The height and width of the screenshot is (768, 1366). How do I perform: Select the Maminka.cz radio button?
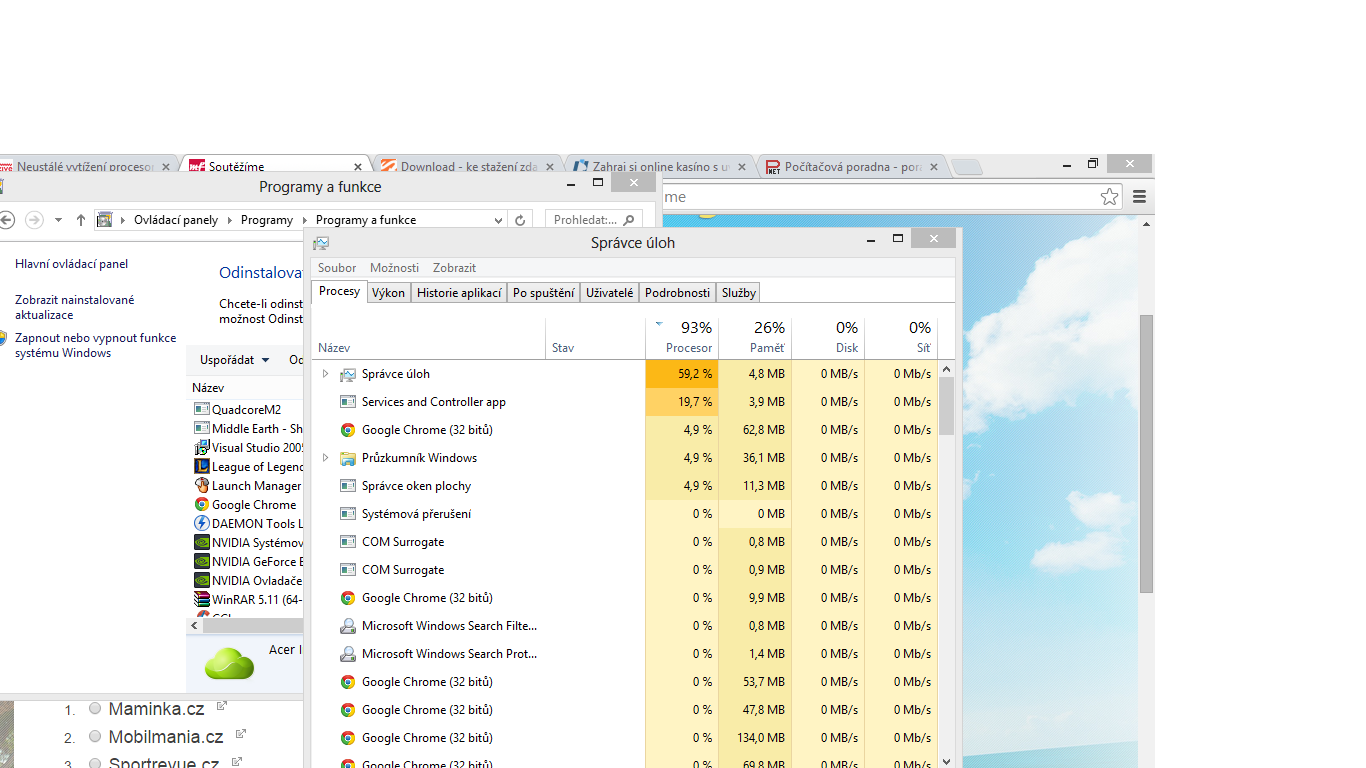click(95, 708)
